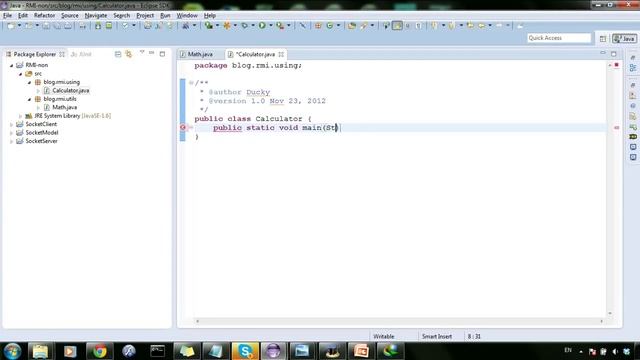The image size is (640, 360).
Task: Open the File menu
Action: (7, 16)
